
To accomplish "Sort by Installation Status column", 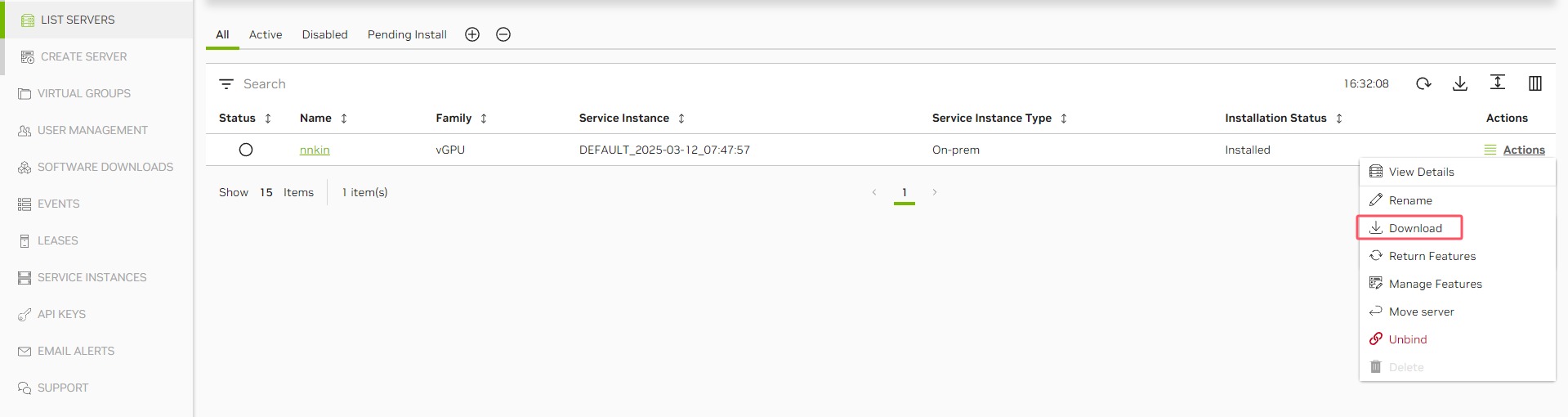I will click(1338, 119).
